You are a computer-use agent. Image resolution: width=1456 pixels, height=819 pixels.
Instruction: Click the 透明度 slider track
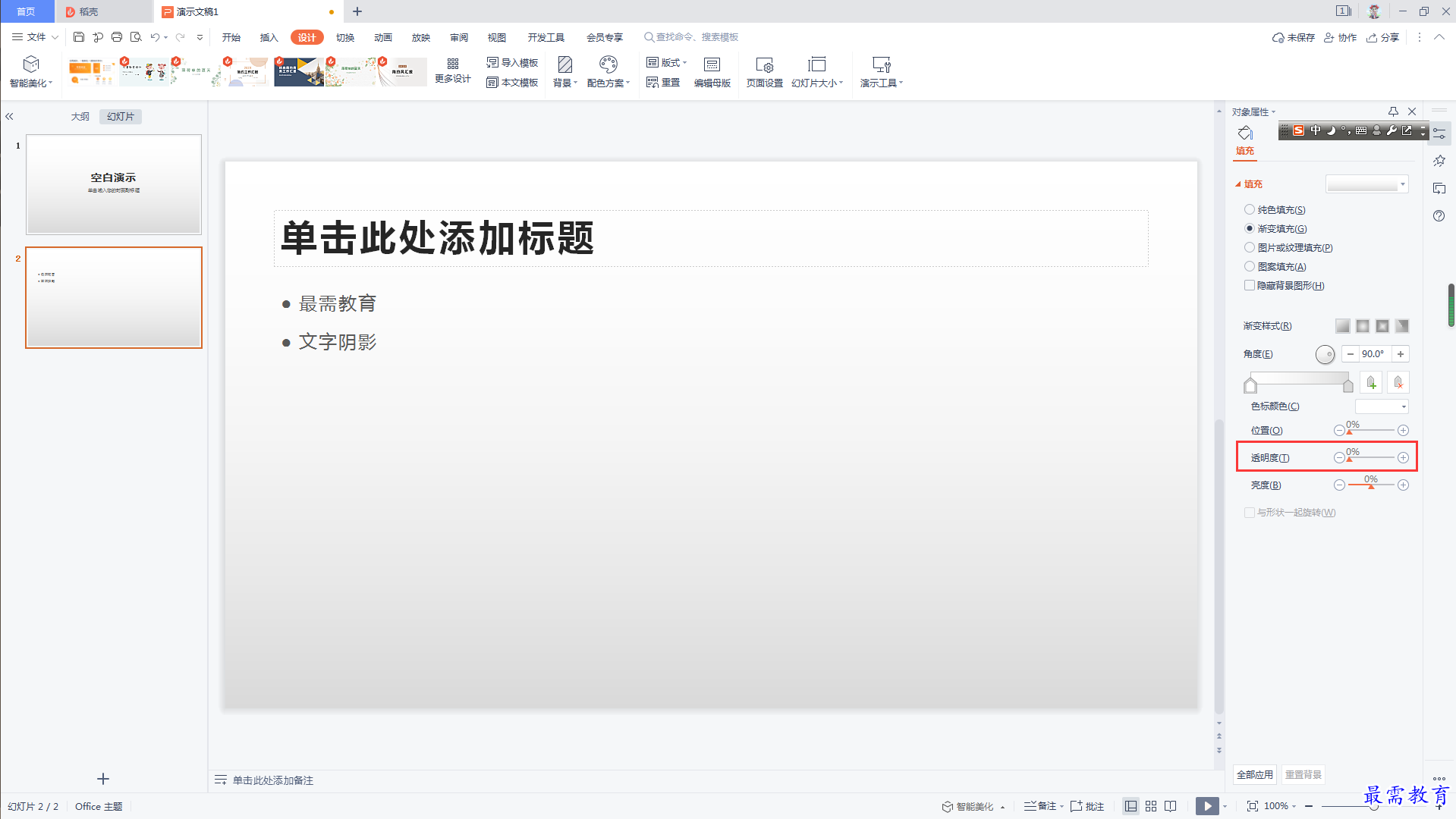1371,457
